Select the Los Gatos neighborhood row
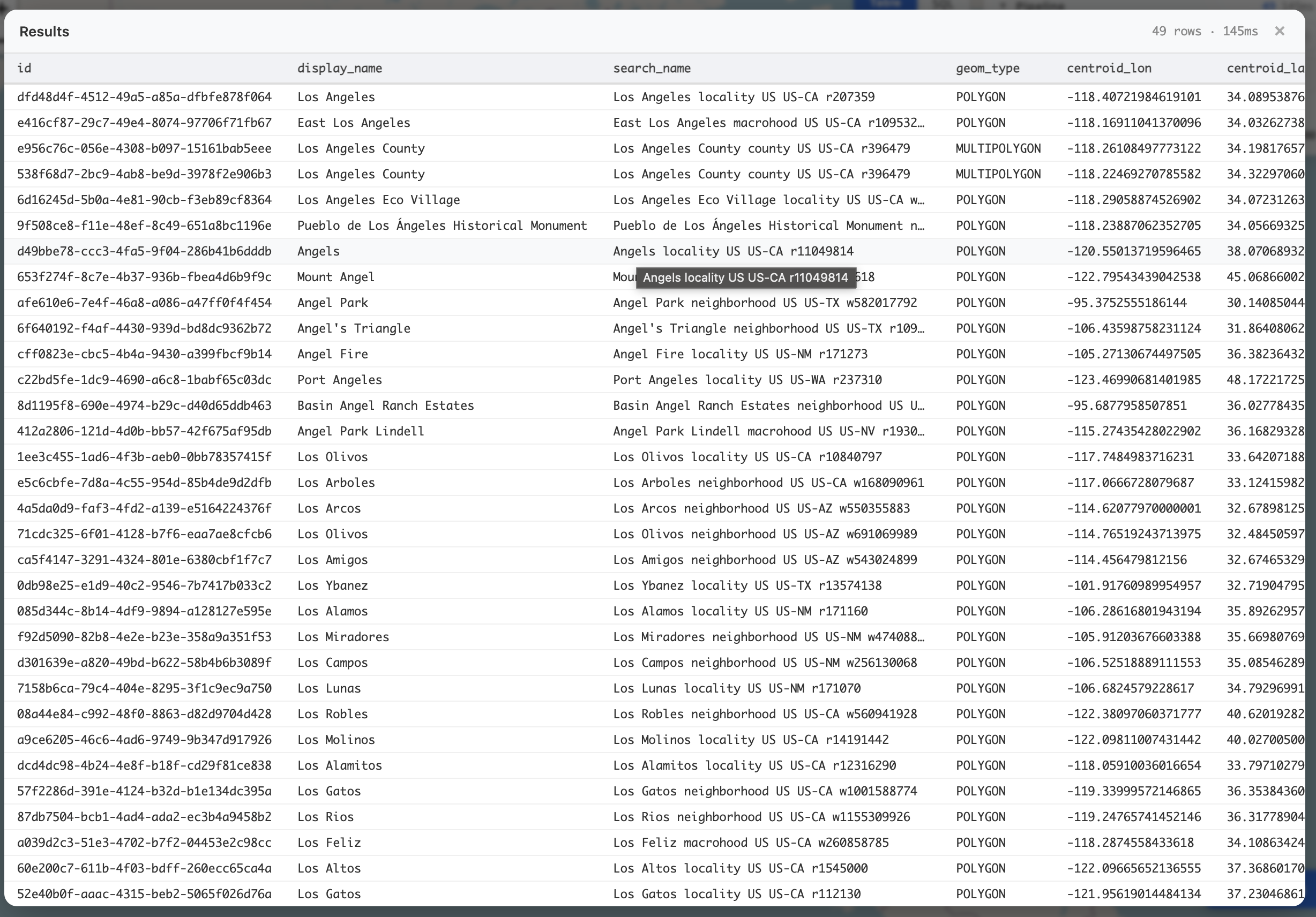Image resolution: width=1316 pixels, height=917 pixels. (328, 791)
